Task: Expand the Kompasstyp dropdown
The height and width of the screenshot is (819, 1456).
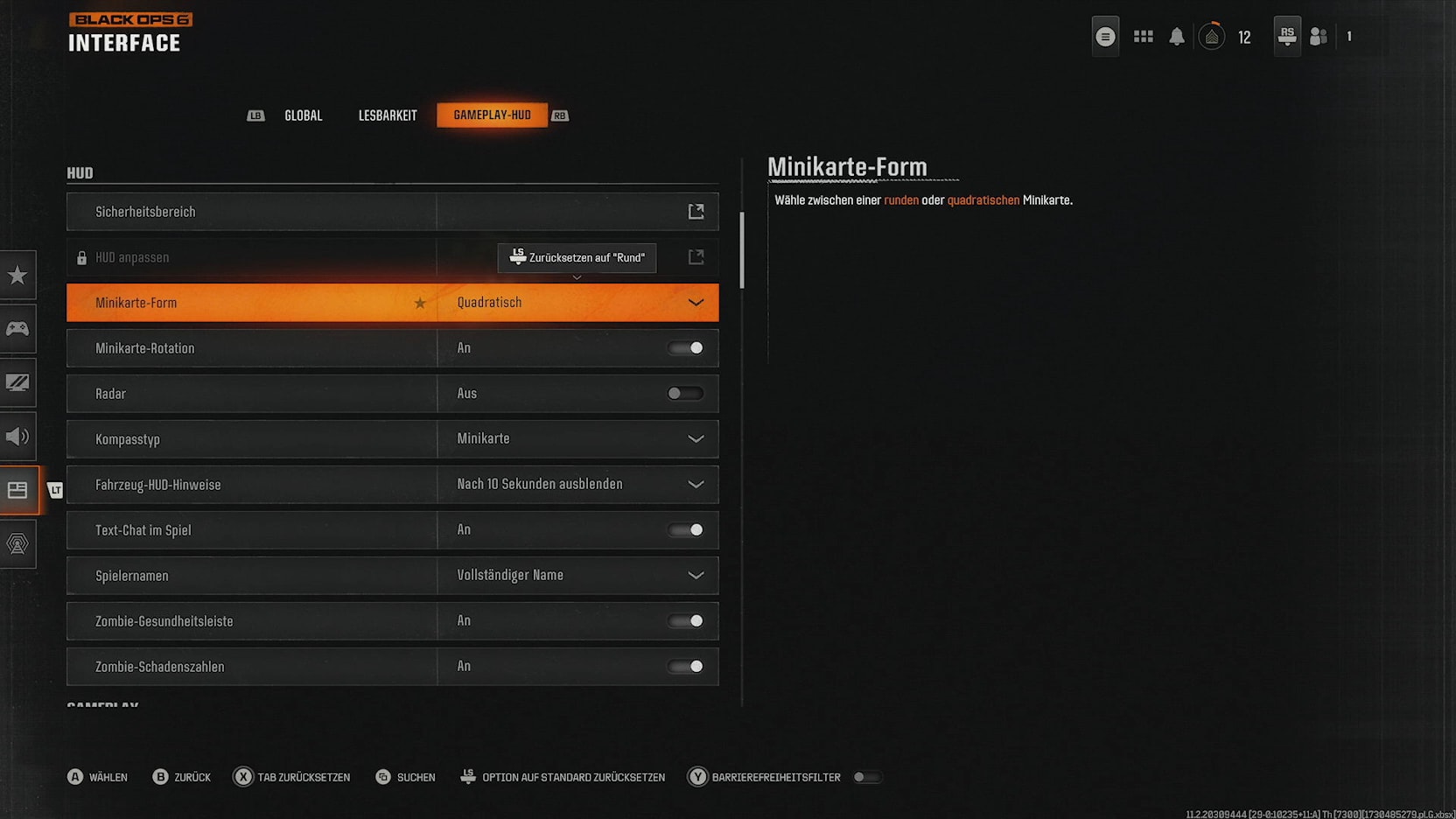Action: tap(696, 439)
